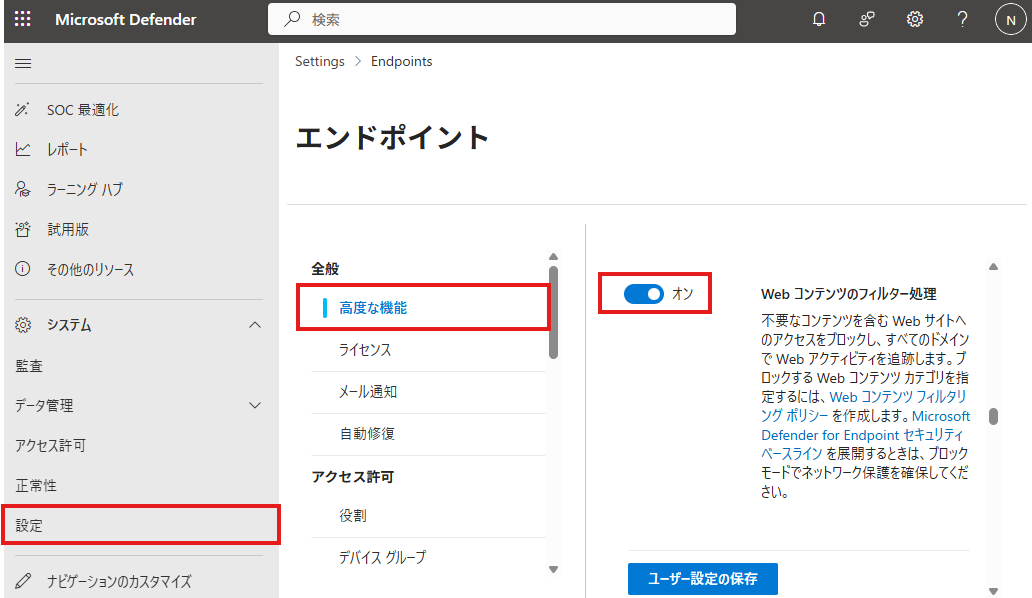
Task: Click scroll down arrow of features pane
Action: (x=993, y=591)
